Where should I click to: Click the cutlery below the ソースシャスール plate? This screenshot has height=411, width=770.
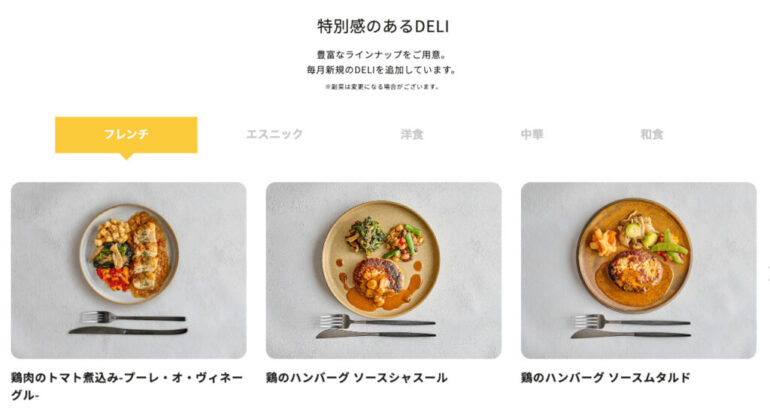[376, 327]
